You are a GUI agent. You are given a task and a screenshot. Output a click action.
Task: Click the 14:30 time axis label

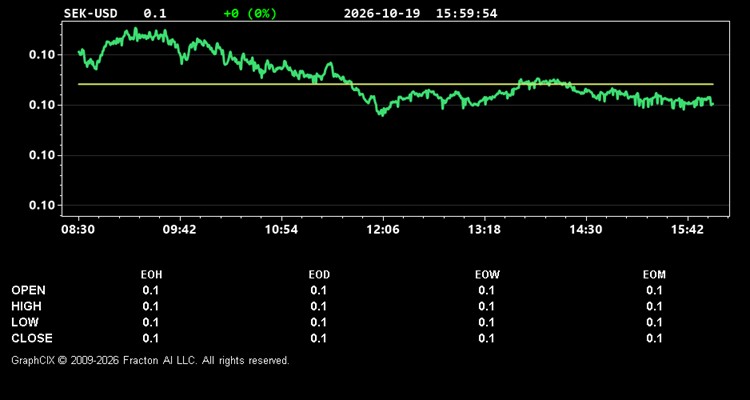pos(586,230)
